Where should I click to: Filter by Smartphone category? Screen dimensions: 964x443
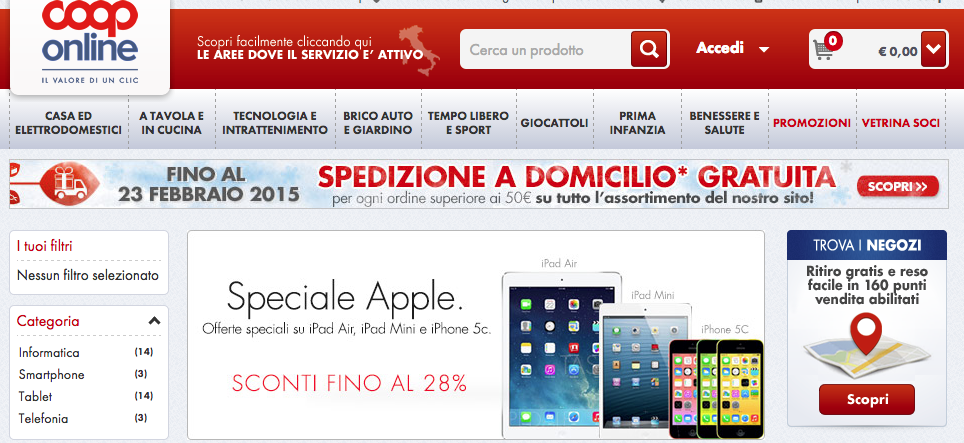click(x=52, y=375)
